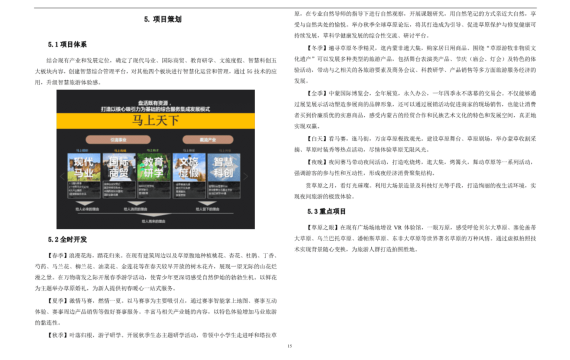This screenshot has width=570, height=360.
Task: Click the heading 5. 项目策划
Action: coord(162,19)
